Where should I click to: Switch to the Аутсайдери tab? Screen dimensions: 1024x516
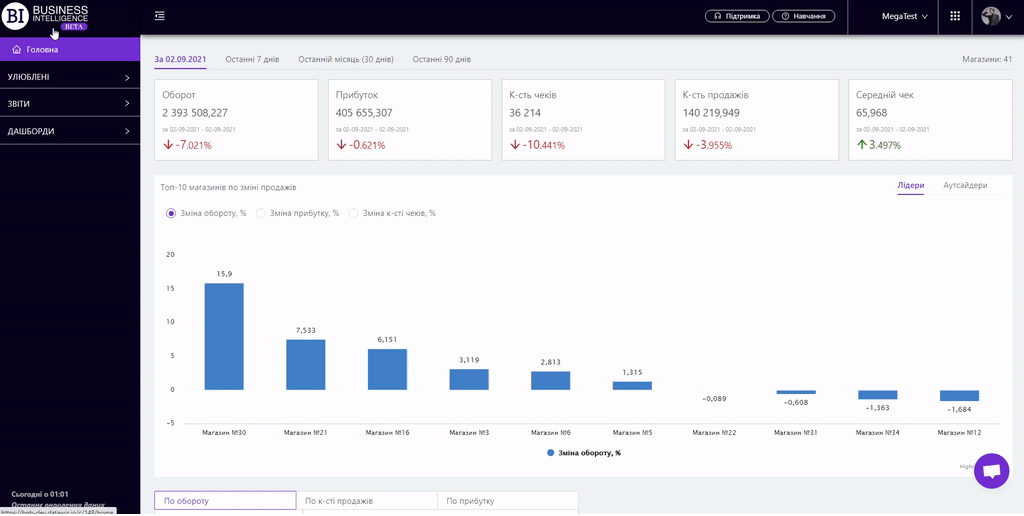point(965,186)
